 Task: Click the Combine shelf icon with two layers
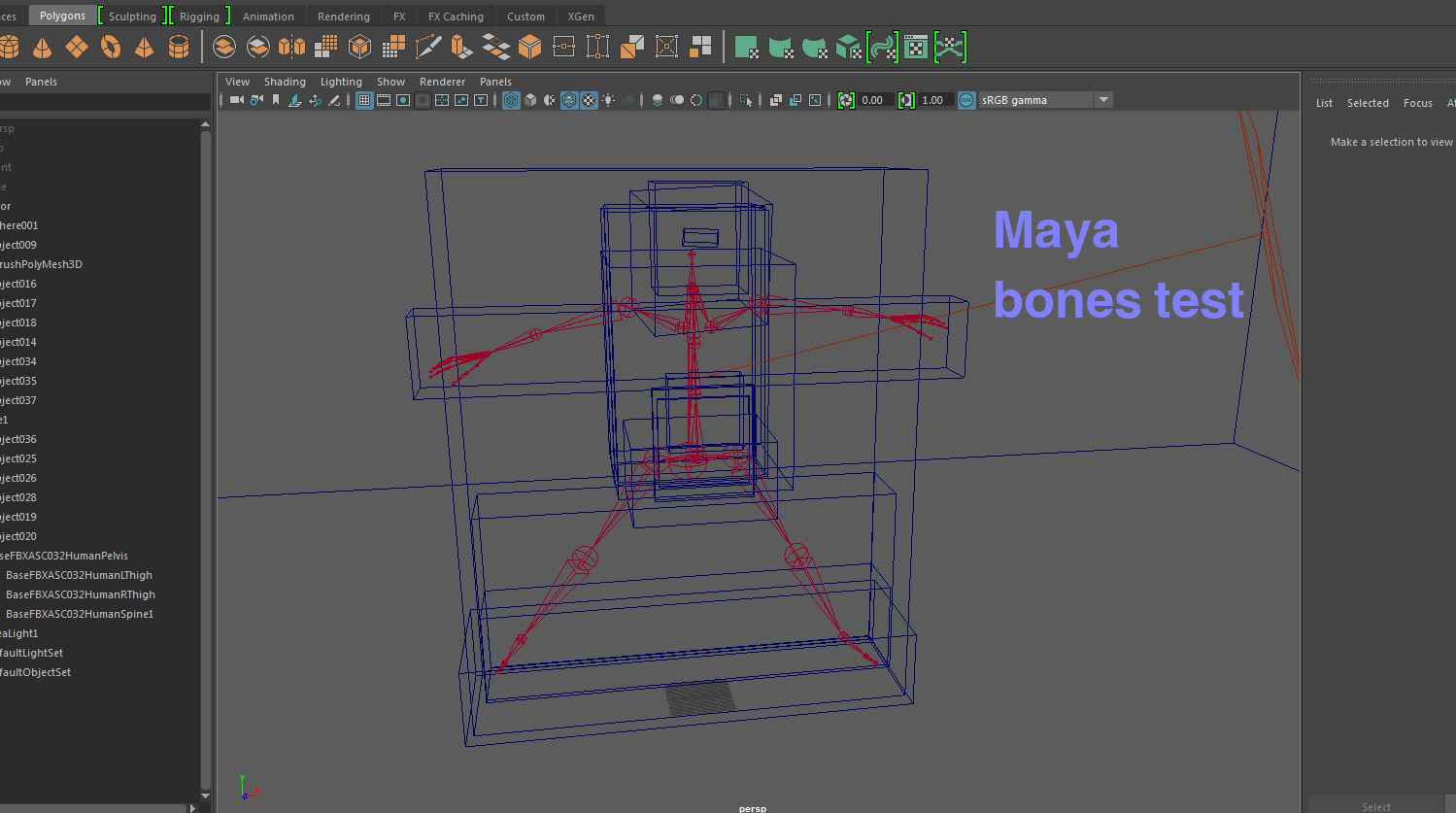pyautogui.click(x=224, y=47)
